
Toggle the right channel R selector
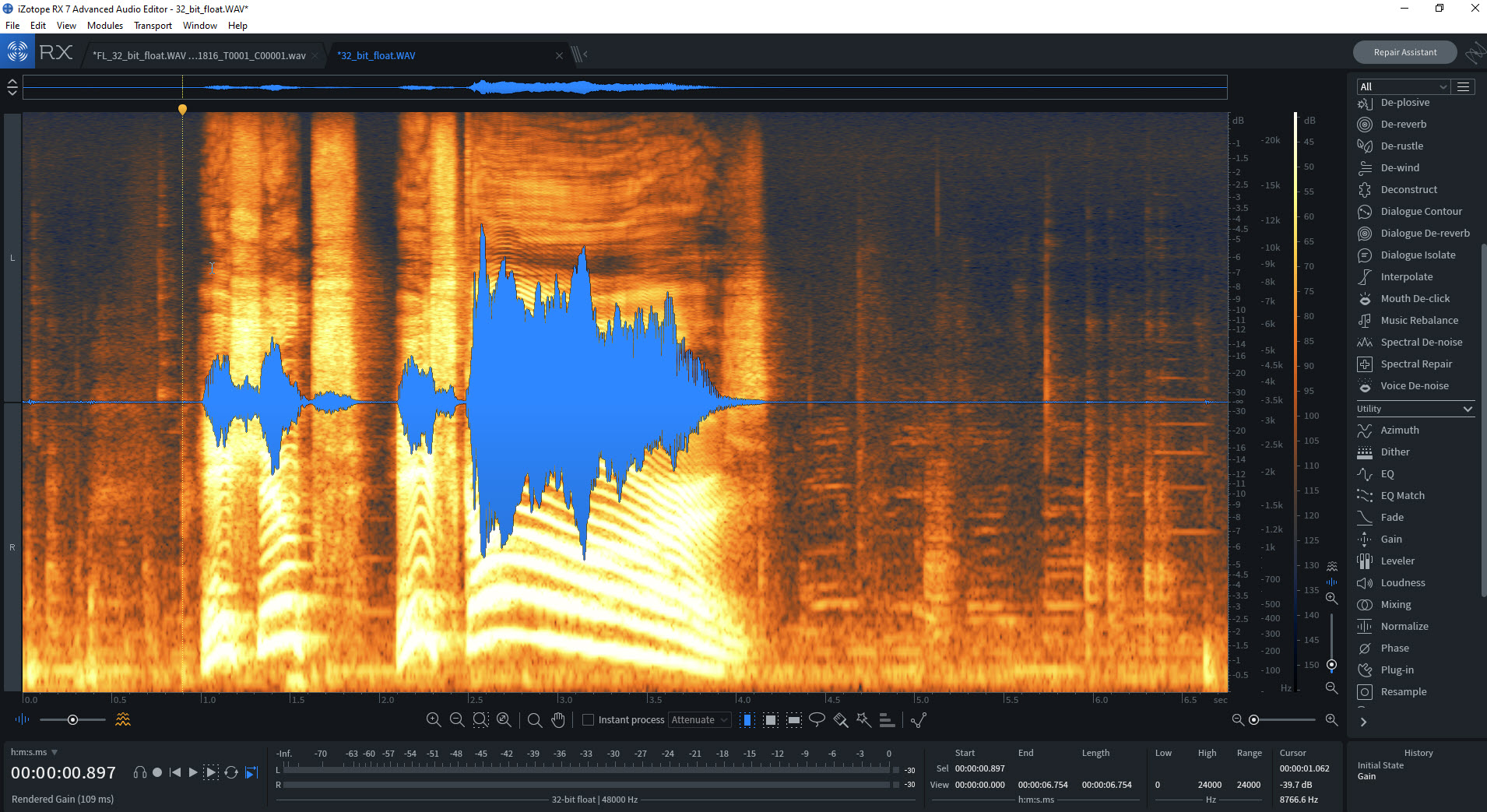(12, 547)
